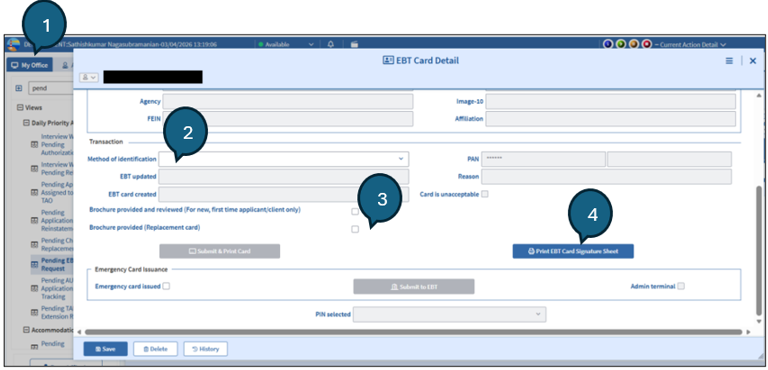Click the blue round action button
The image size is (768, 370).
click(608, 45)
